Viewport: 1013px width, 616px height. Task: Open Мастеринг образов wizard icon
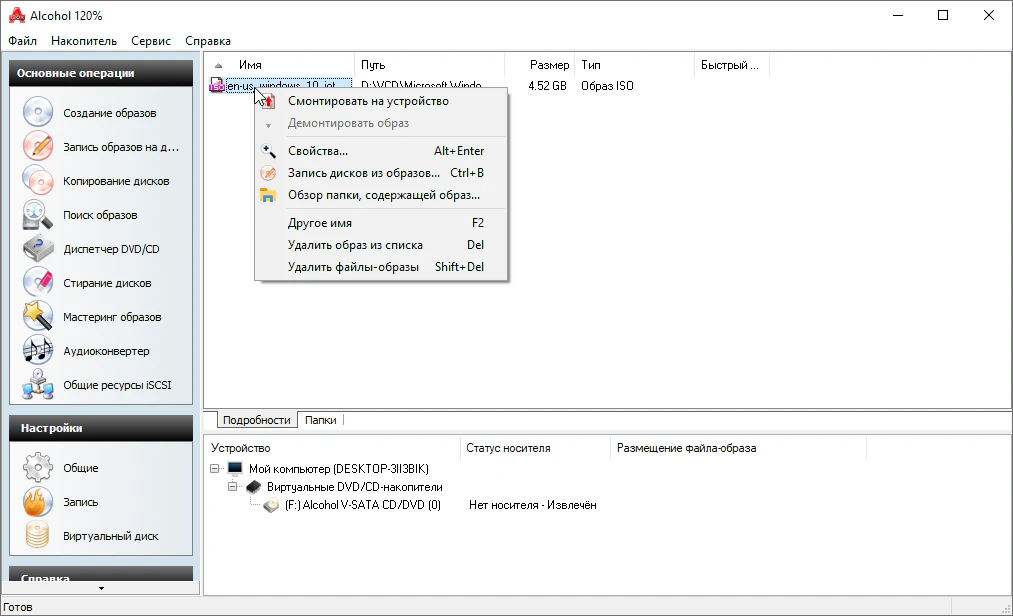click(x=37, y=317)
